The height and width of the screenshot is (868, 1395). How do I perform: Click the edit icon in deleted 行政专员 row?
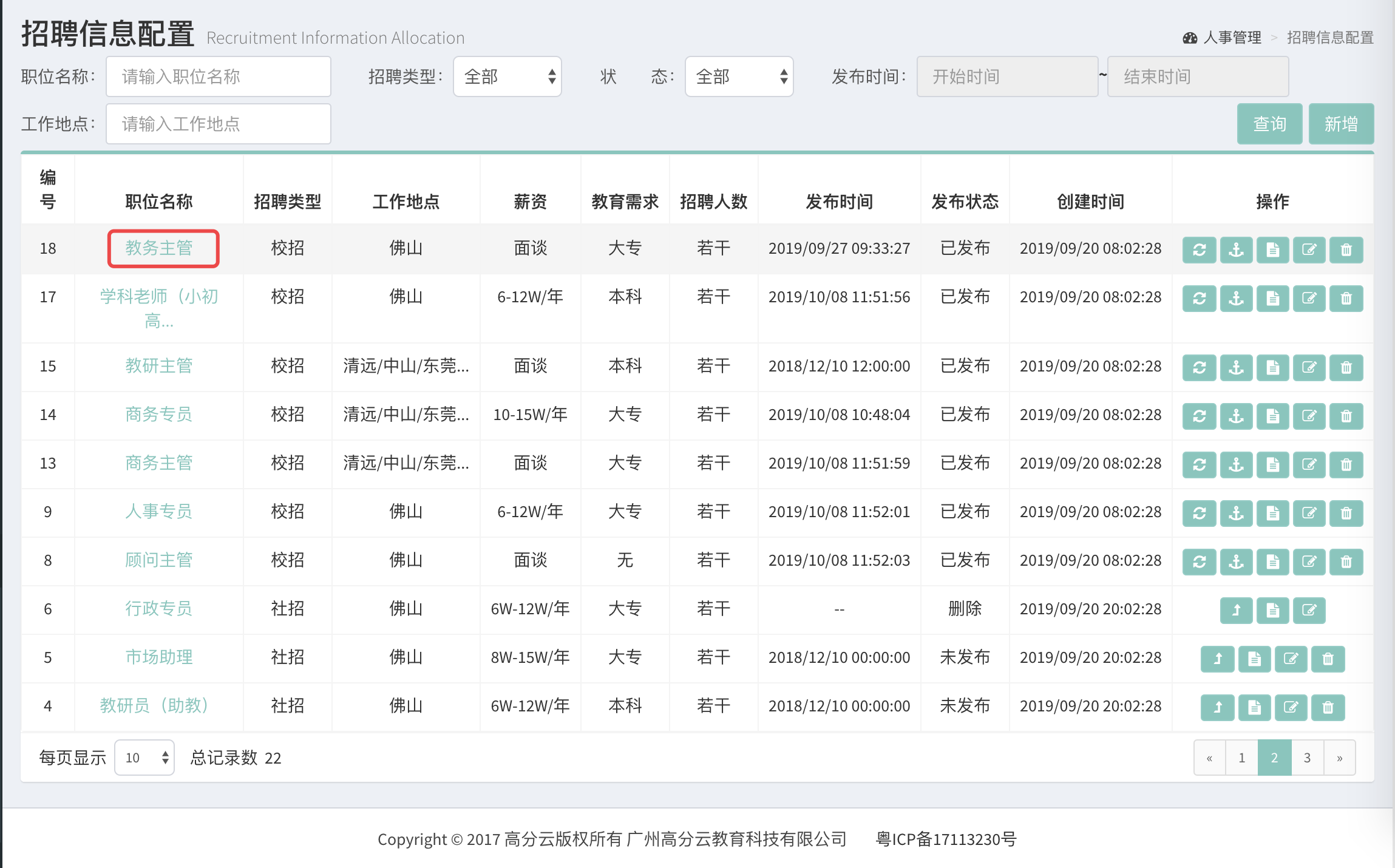1309,611
